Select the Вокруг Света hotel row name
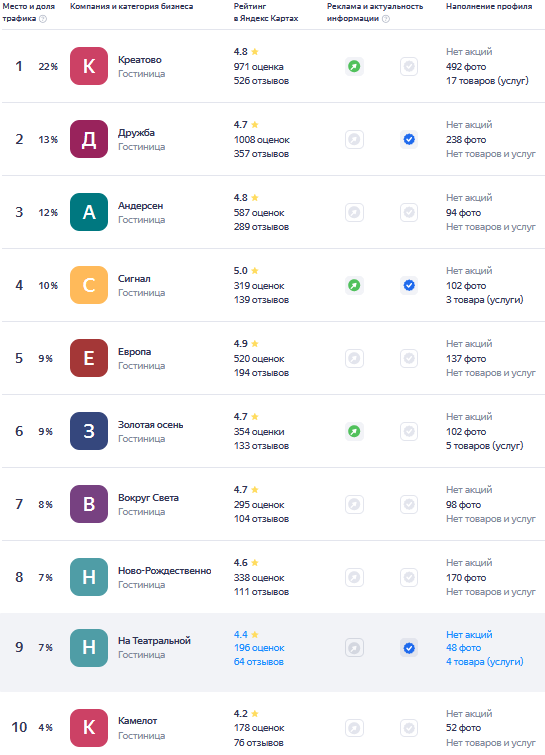545x755 pixels. (148, 498)
